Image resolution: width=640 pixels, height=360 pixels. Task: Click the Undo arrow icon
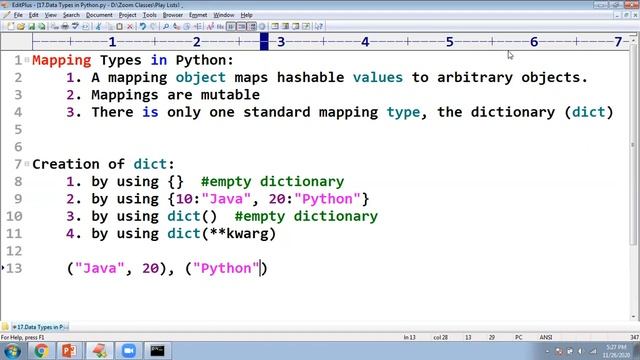[x=142, y=27]
